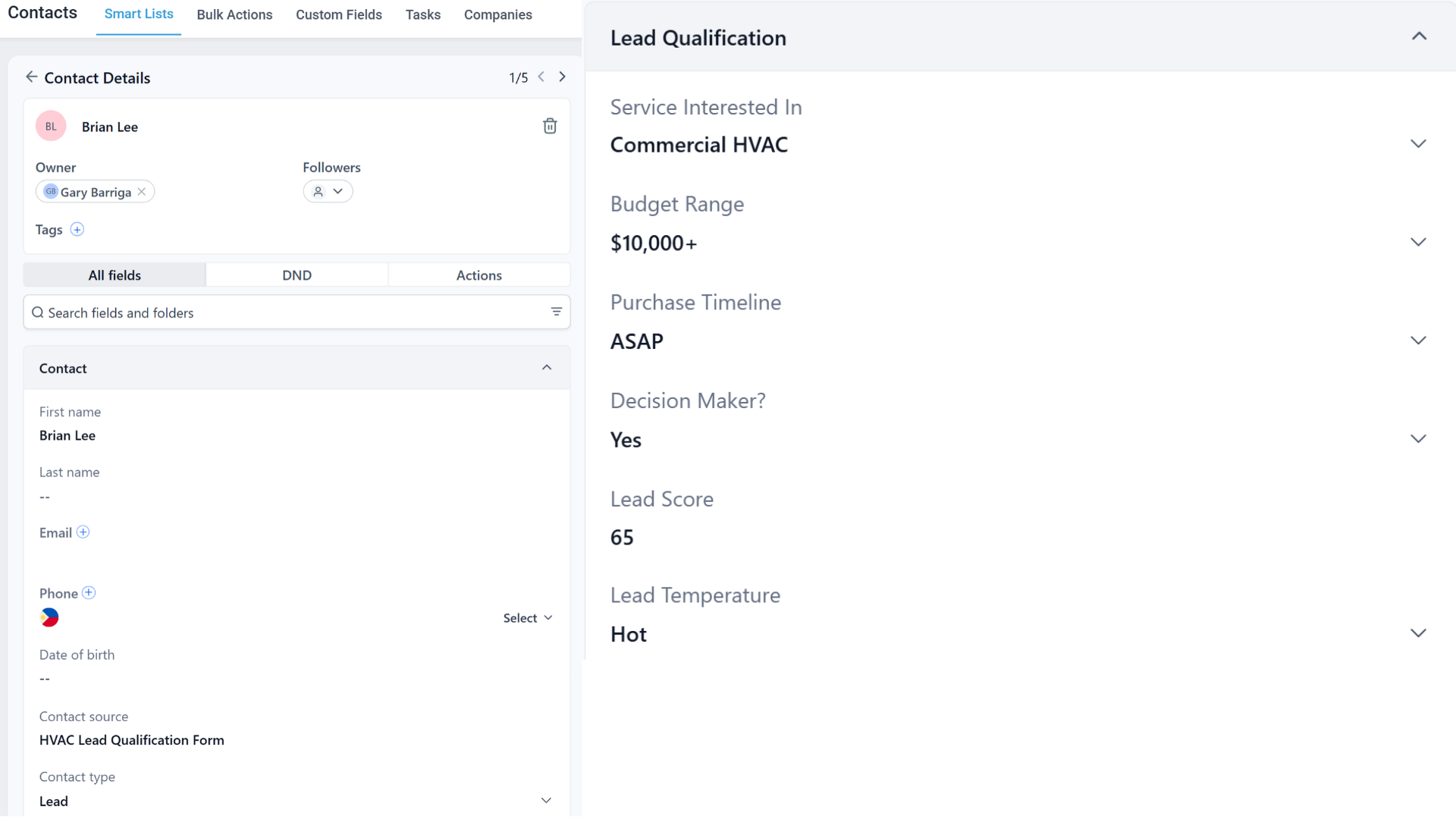Open the Followers dropdown
The height and width of the screenshot is (819, 1456).
click(x=328, y=192)
